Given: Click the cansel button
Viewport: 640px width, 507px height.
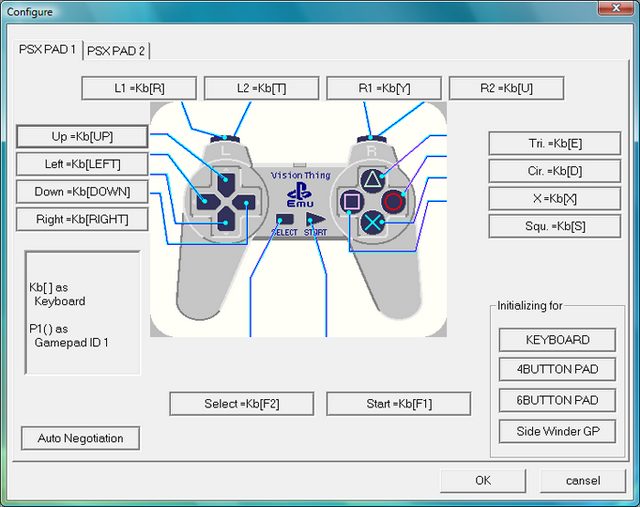Looking at the screenshot, I should pos(583,481).
